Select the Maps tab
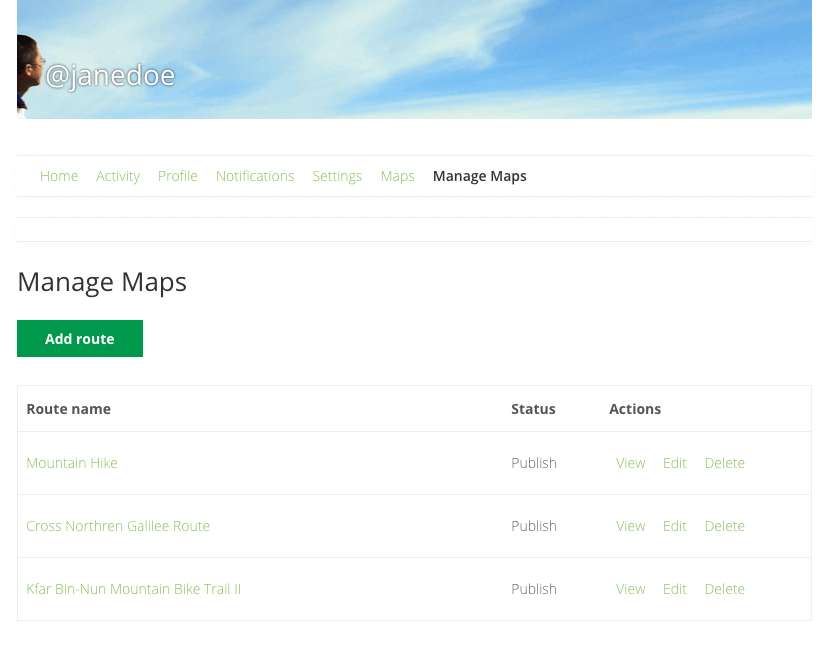This screenshot has width=831, height=647. (397, 176)
